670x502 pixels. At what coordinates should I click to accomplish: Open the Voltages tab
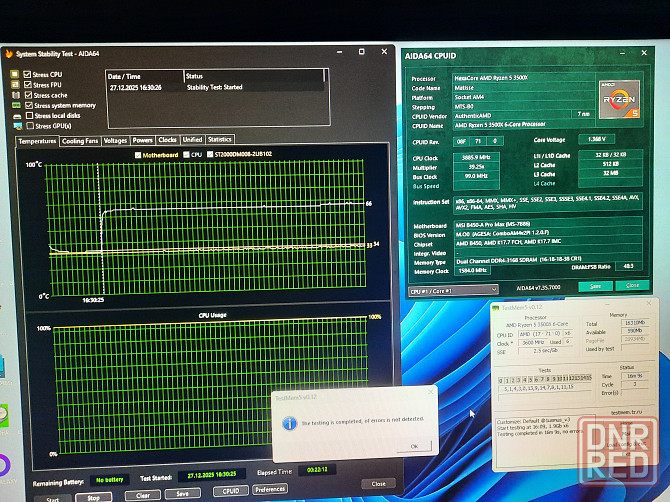click(115, 141)
